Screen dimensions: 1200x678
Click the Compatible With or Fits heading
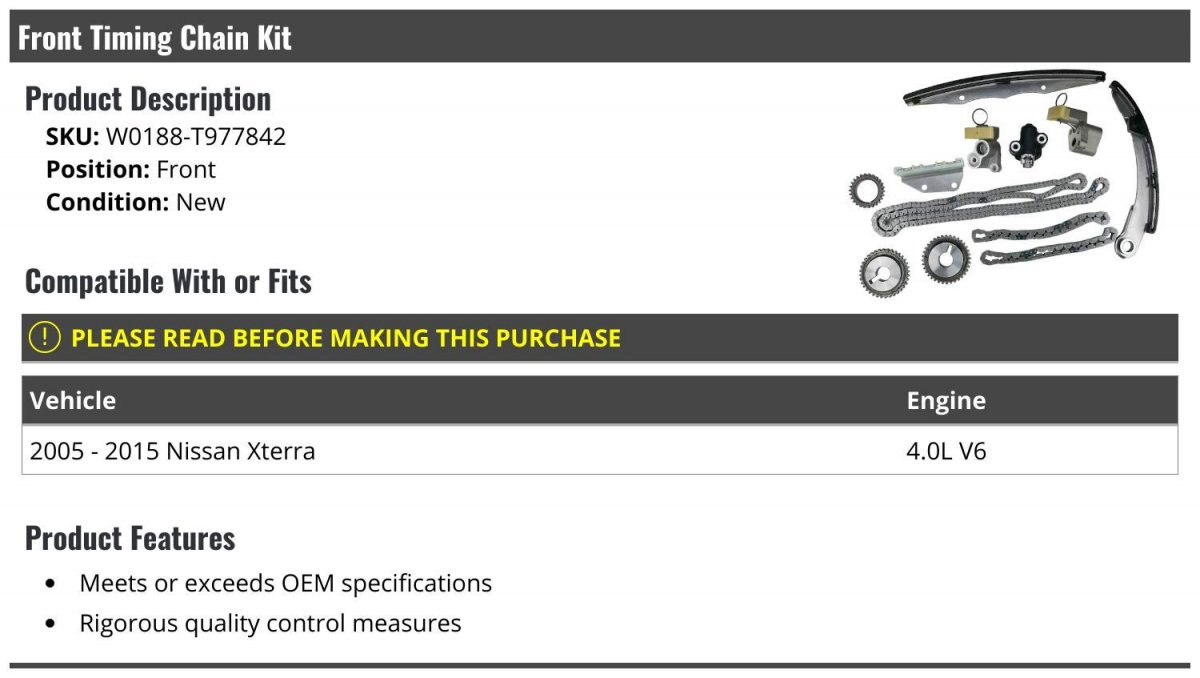(168, 281)
